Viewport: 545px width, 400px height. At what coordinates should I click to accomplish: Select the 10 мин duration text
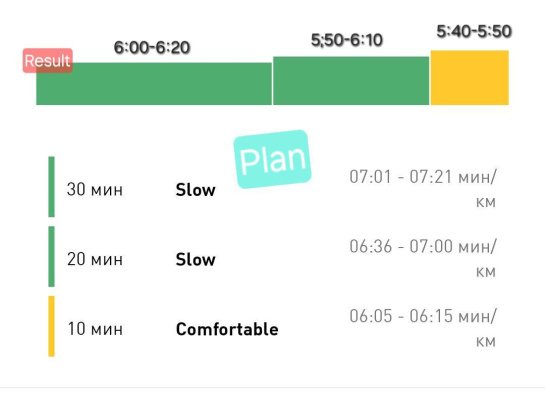point(95,329)
